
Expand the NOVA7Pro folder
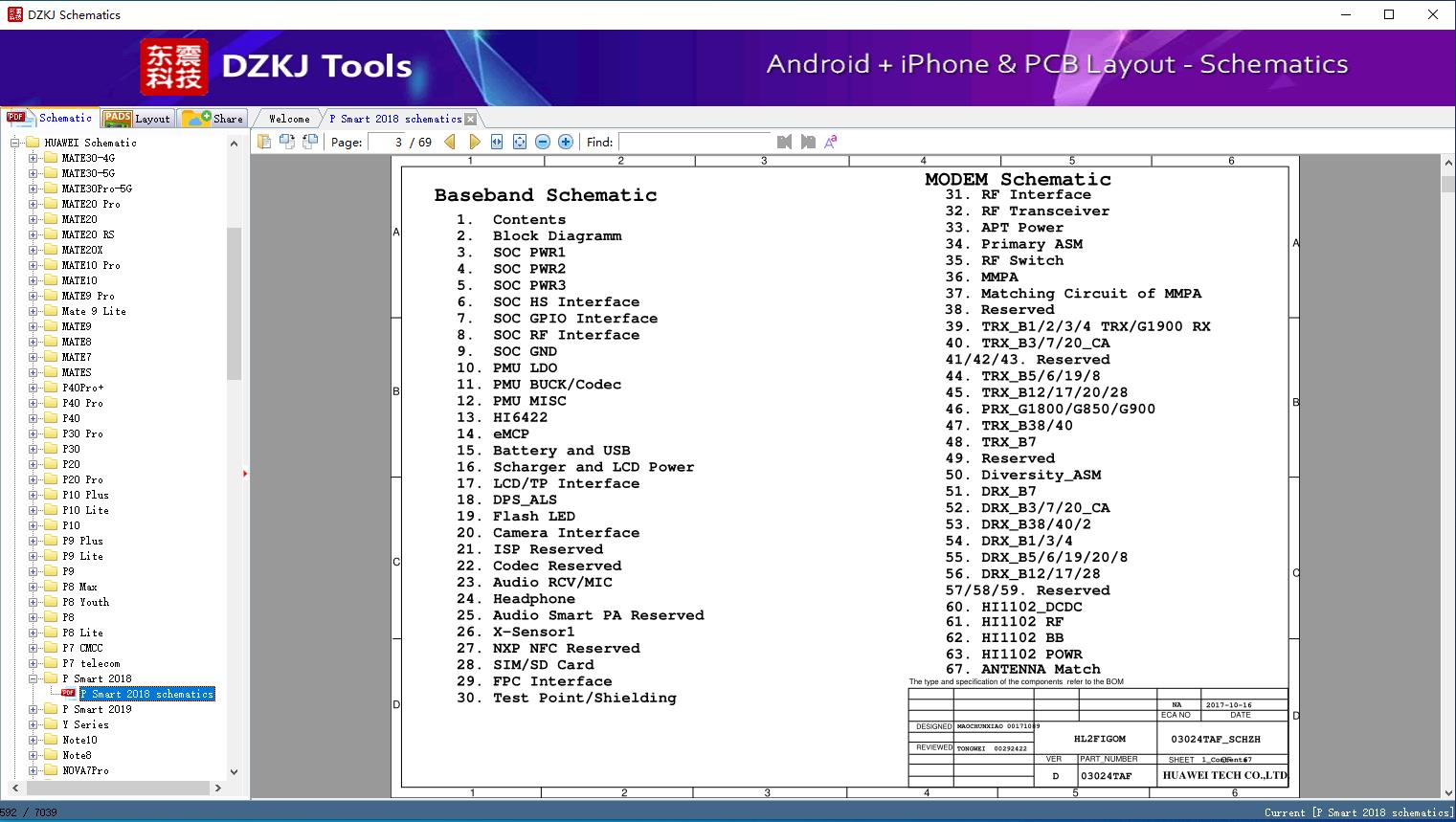pos(33,770)
